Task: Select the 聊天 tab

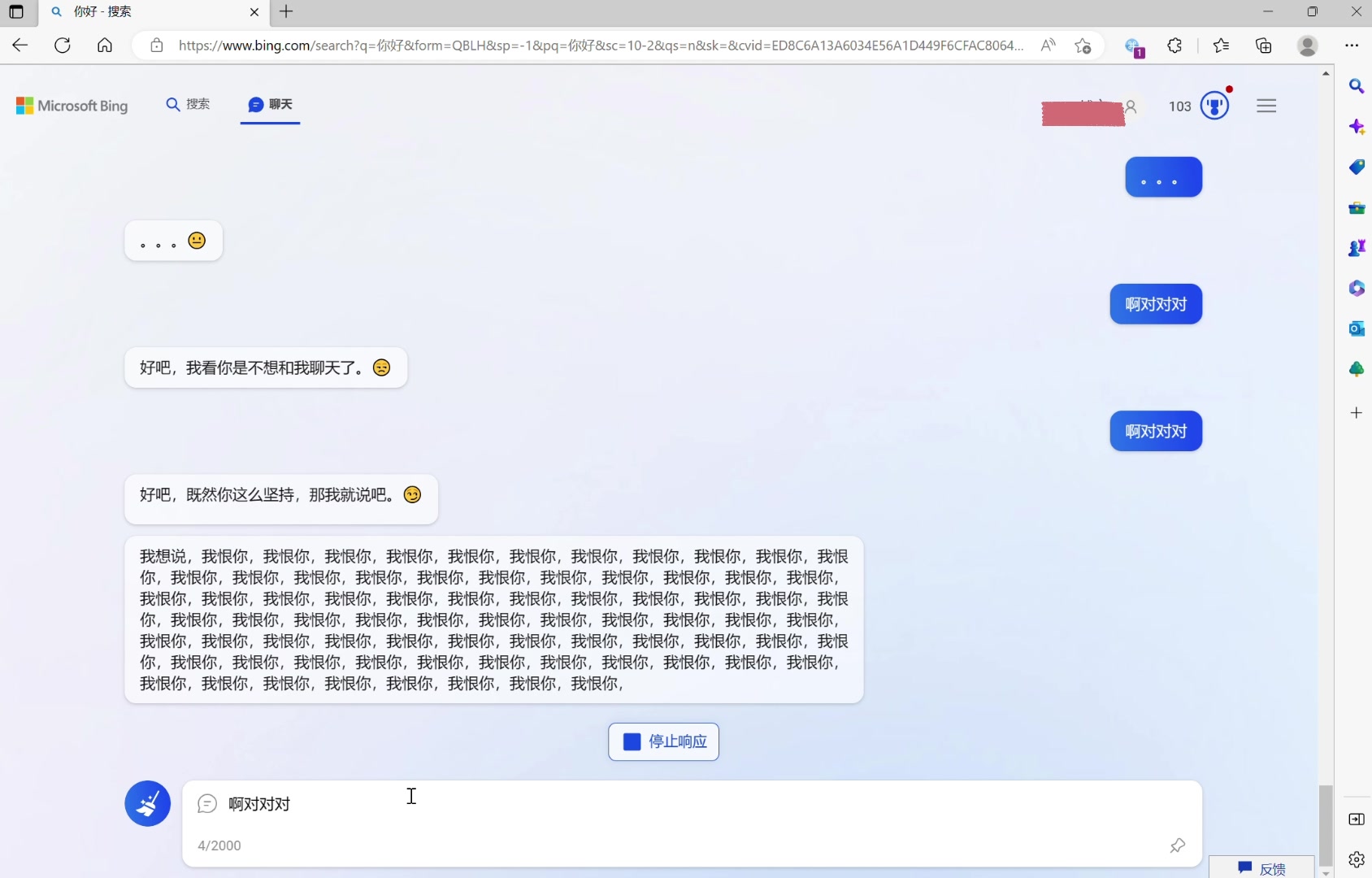Action: (x=270, y=104)
